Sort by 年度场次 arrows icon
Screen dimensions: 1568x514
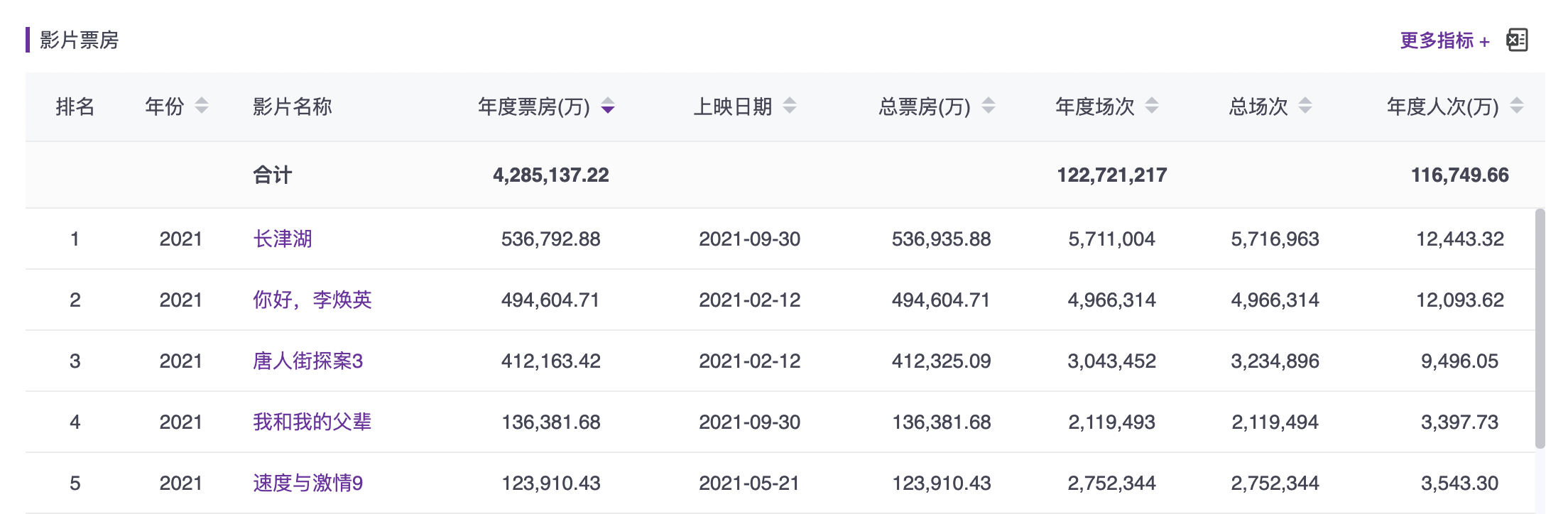click(x=1152, y=106)
